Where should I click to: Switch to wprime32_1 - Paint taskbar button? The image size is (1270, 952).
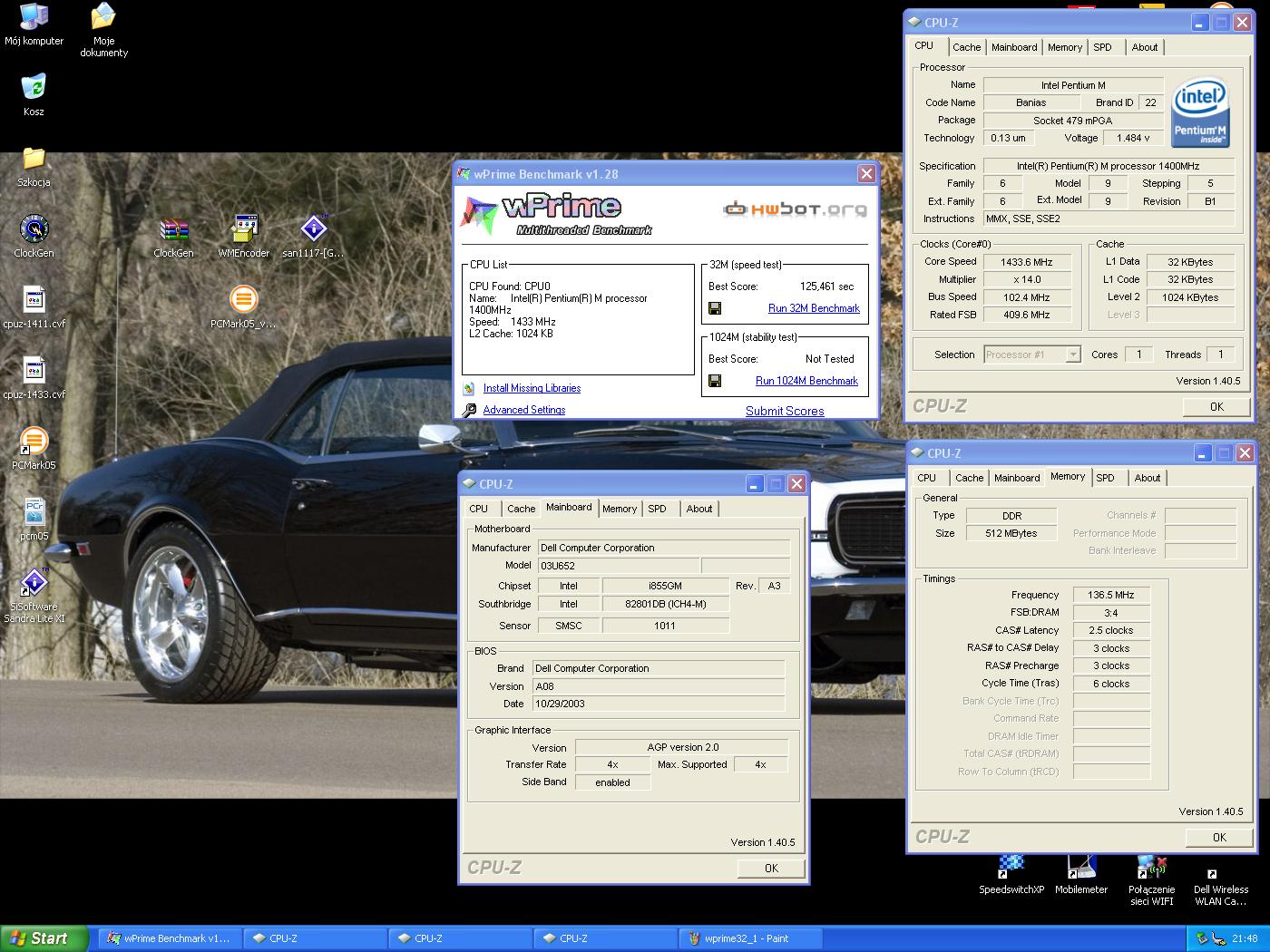tap(751, 938)
